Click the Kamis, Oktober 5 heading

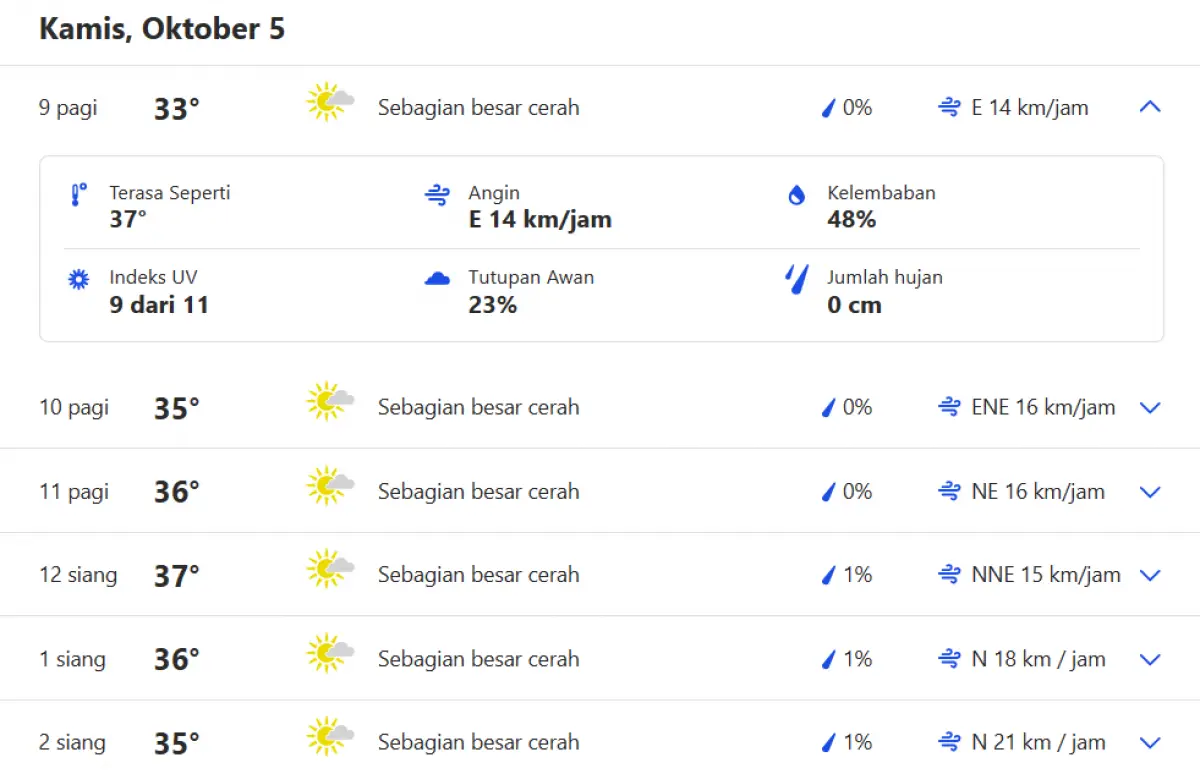pyautogui.click(x=162, y=28)
